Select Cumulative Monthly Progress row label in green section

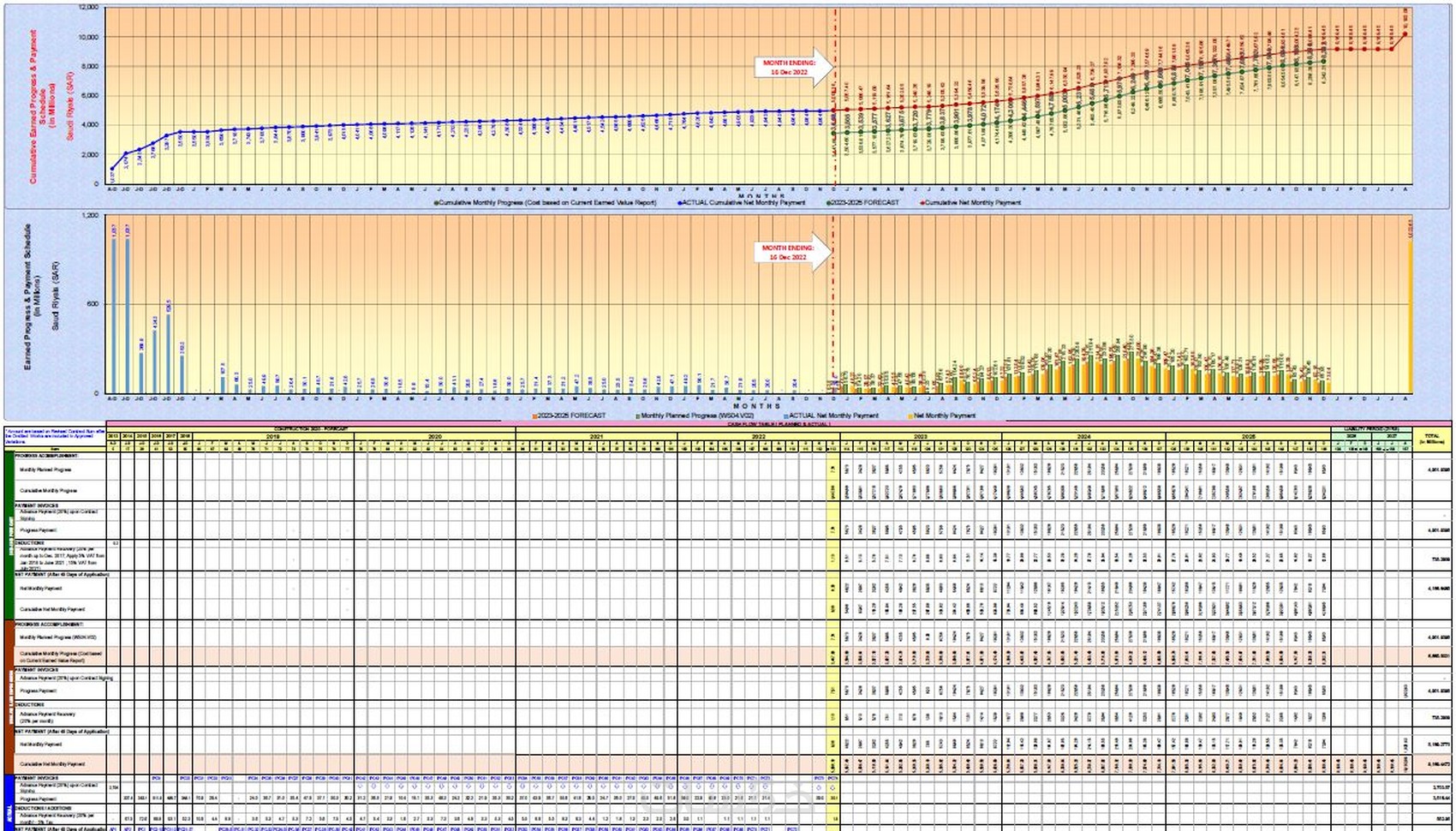(x=49, y=491)
